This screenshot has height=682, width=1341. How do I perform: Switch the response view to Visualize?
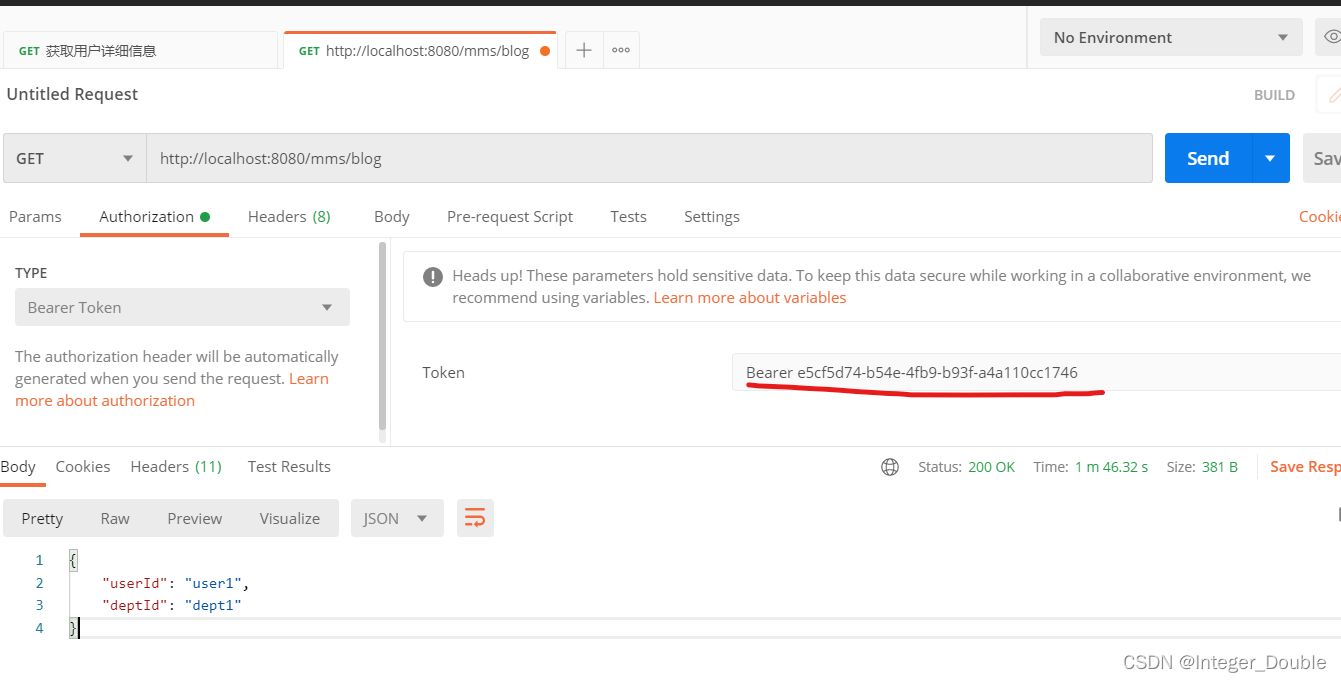point(289,518)
